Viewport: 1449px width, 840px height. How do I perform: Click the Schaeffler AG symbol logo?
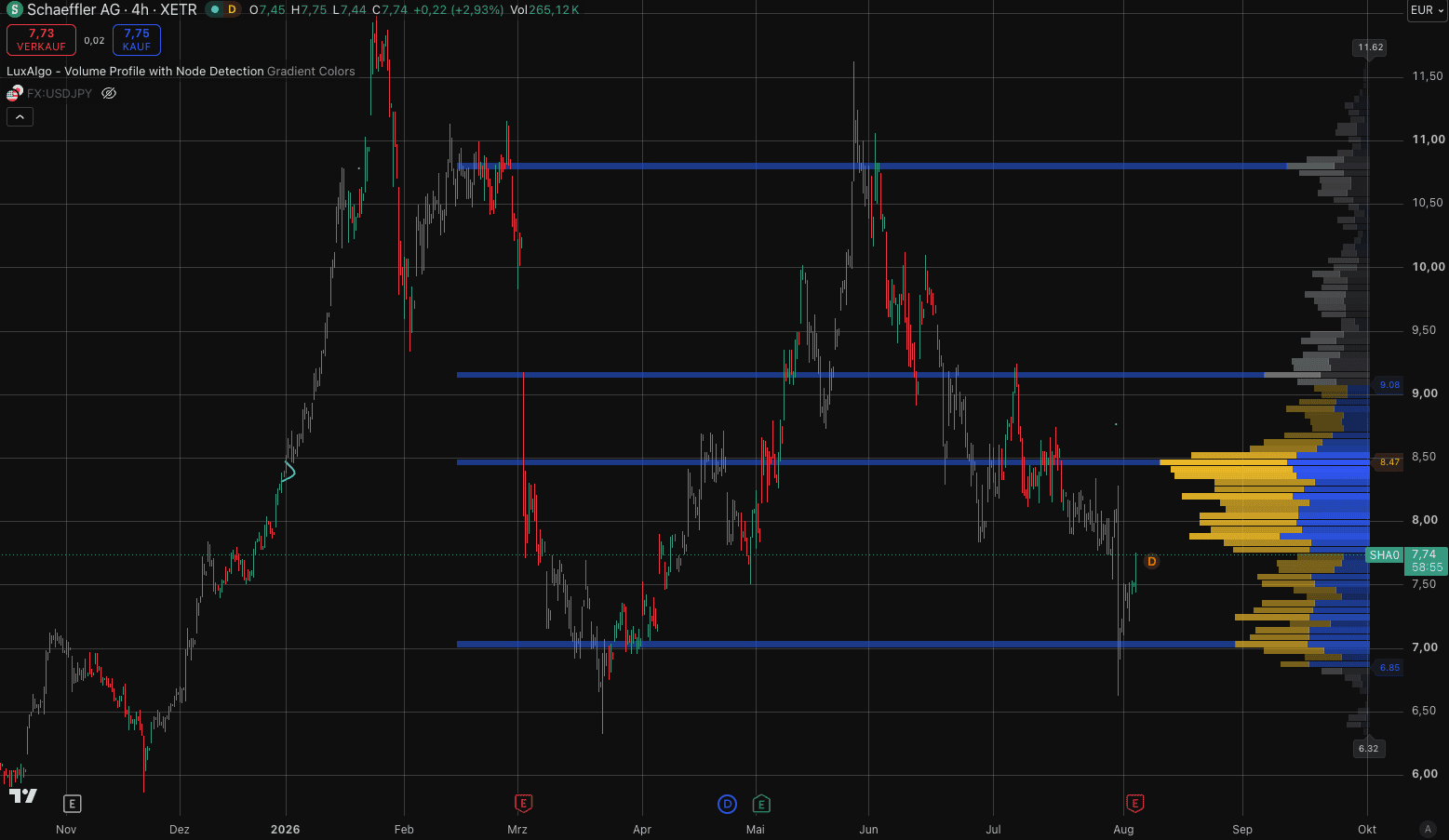[15, 10]
